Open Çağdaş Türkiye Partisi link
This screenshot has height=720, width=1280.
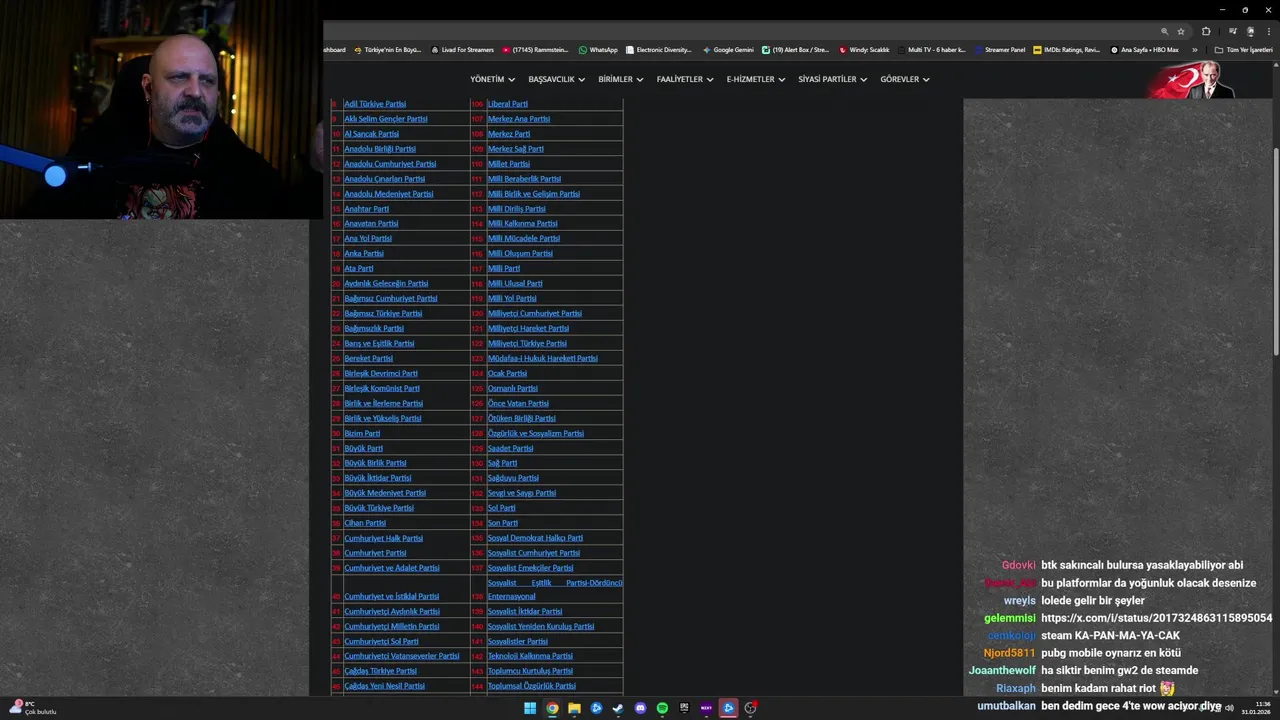click(x=380, y=671)
